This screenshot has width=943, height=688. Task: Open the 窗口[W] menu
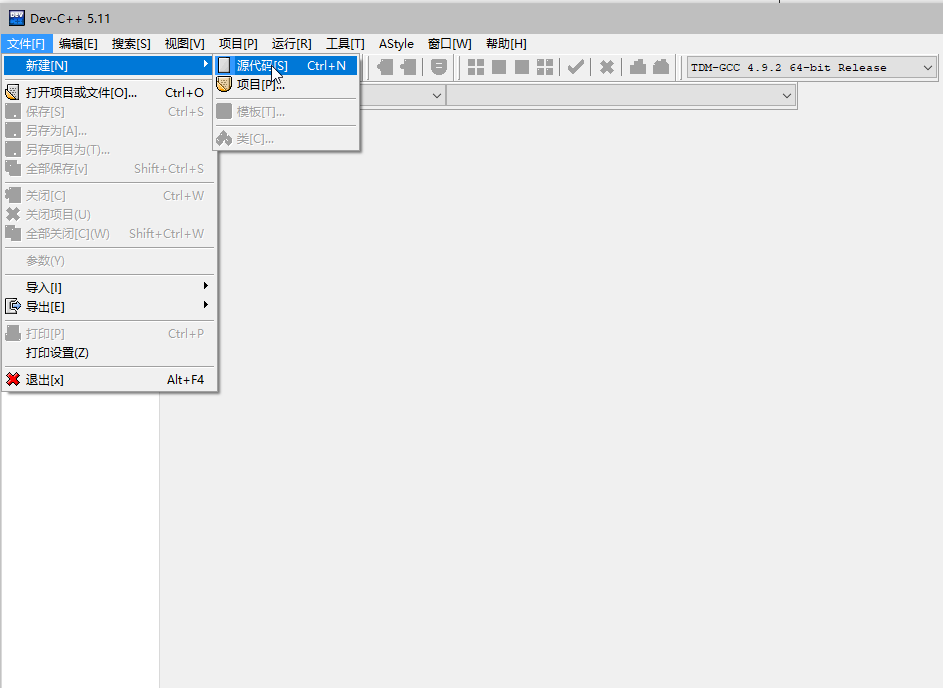[450, 43]
